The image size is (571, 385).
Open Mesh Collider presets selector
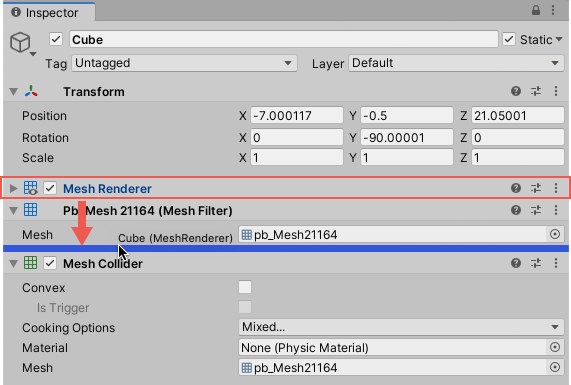(x=536, y=263)
